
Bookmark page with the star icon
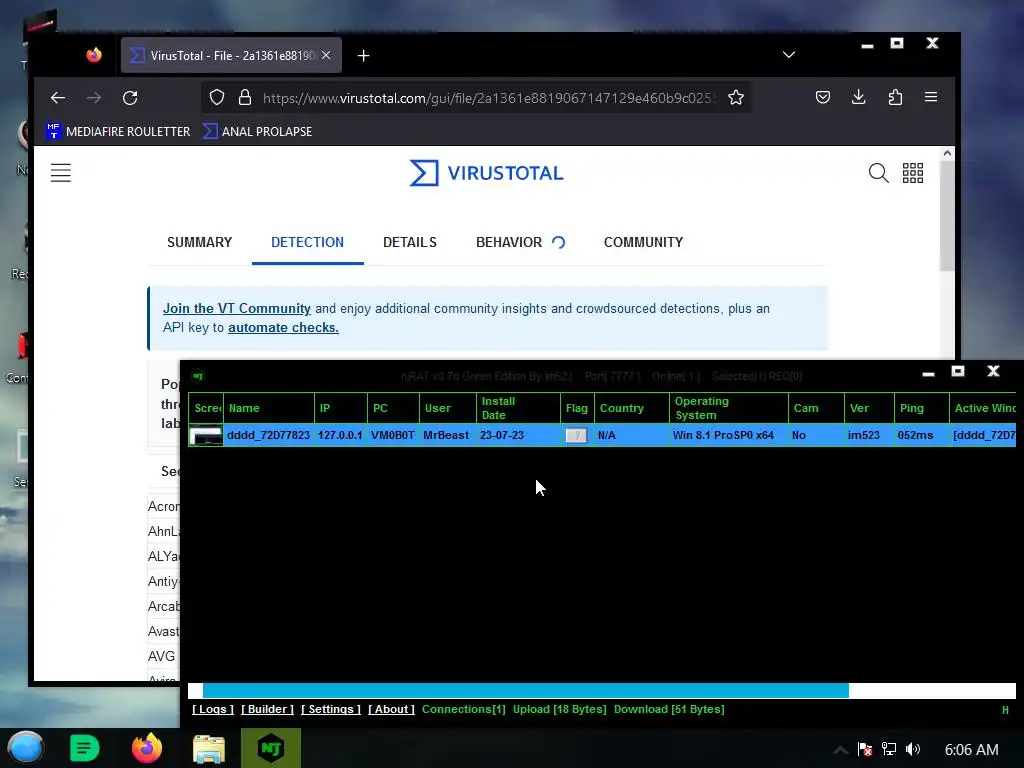pos(736,98)
